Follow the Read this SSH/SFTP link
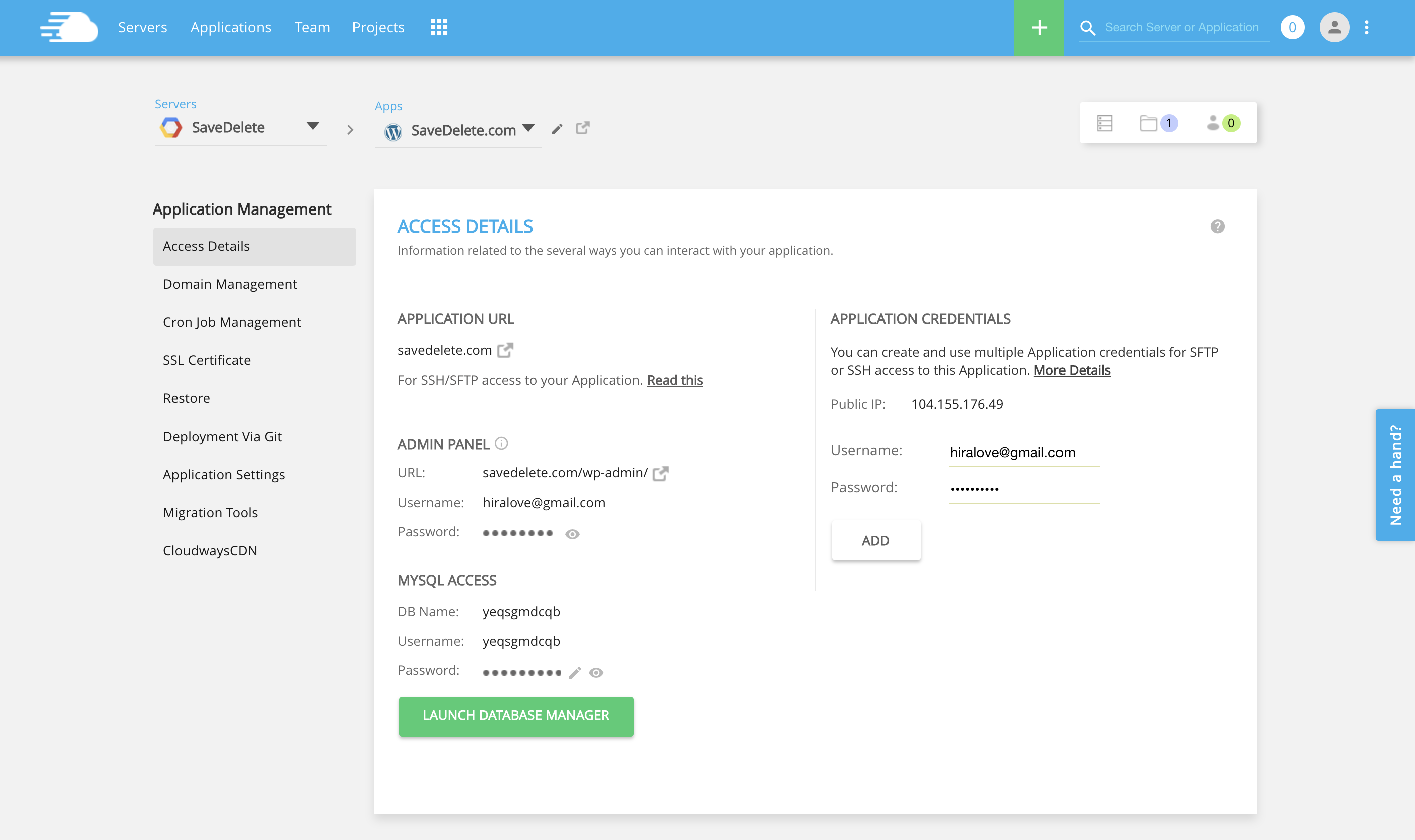The height and width of the screenshot is (840, 1415). 675,380
